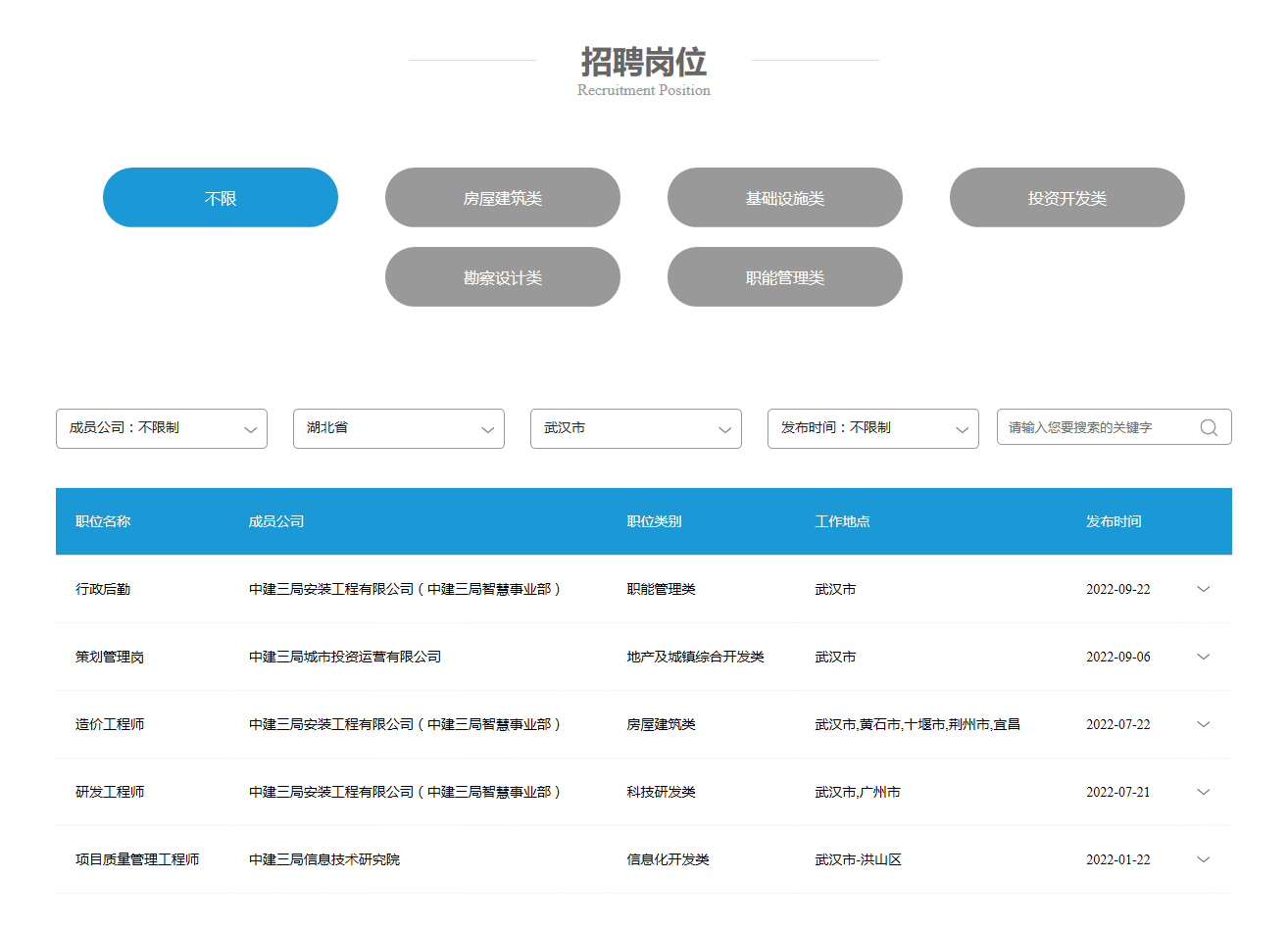Click the 造价工程师 job title

pyautogui.click(x=110, y=724)
